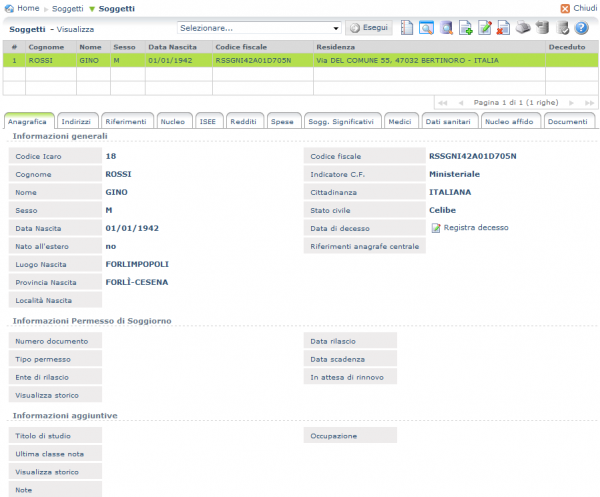Open the window search icon
600x497 pixels.
[426, 28]
